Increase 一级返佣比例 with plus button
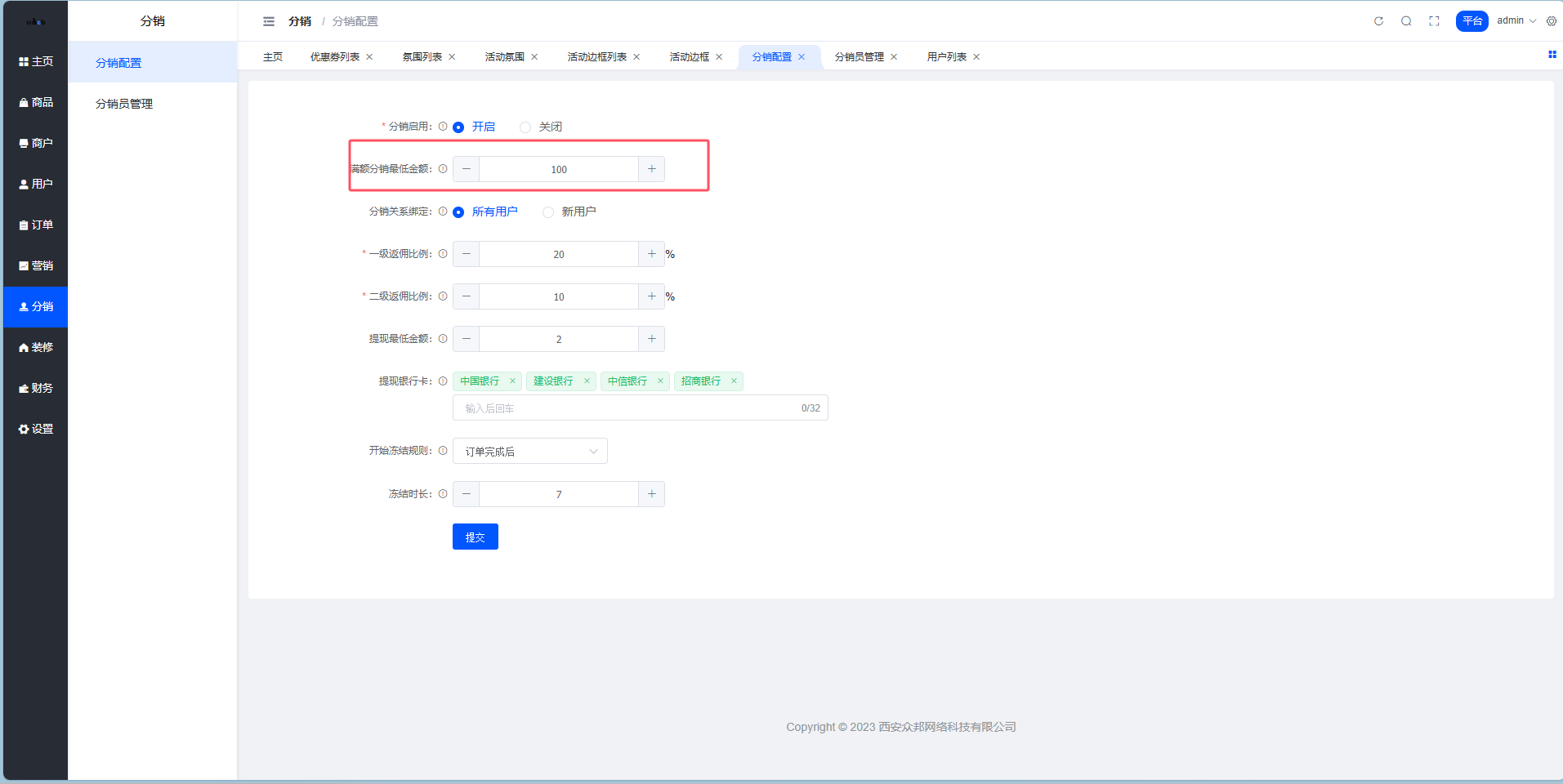Image resolution: width=1563 pixels, height=784 pixels. click(651, 254)
